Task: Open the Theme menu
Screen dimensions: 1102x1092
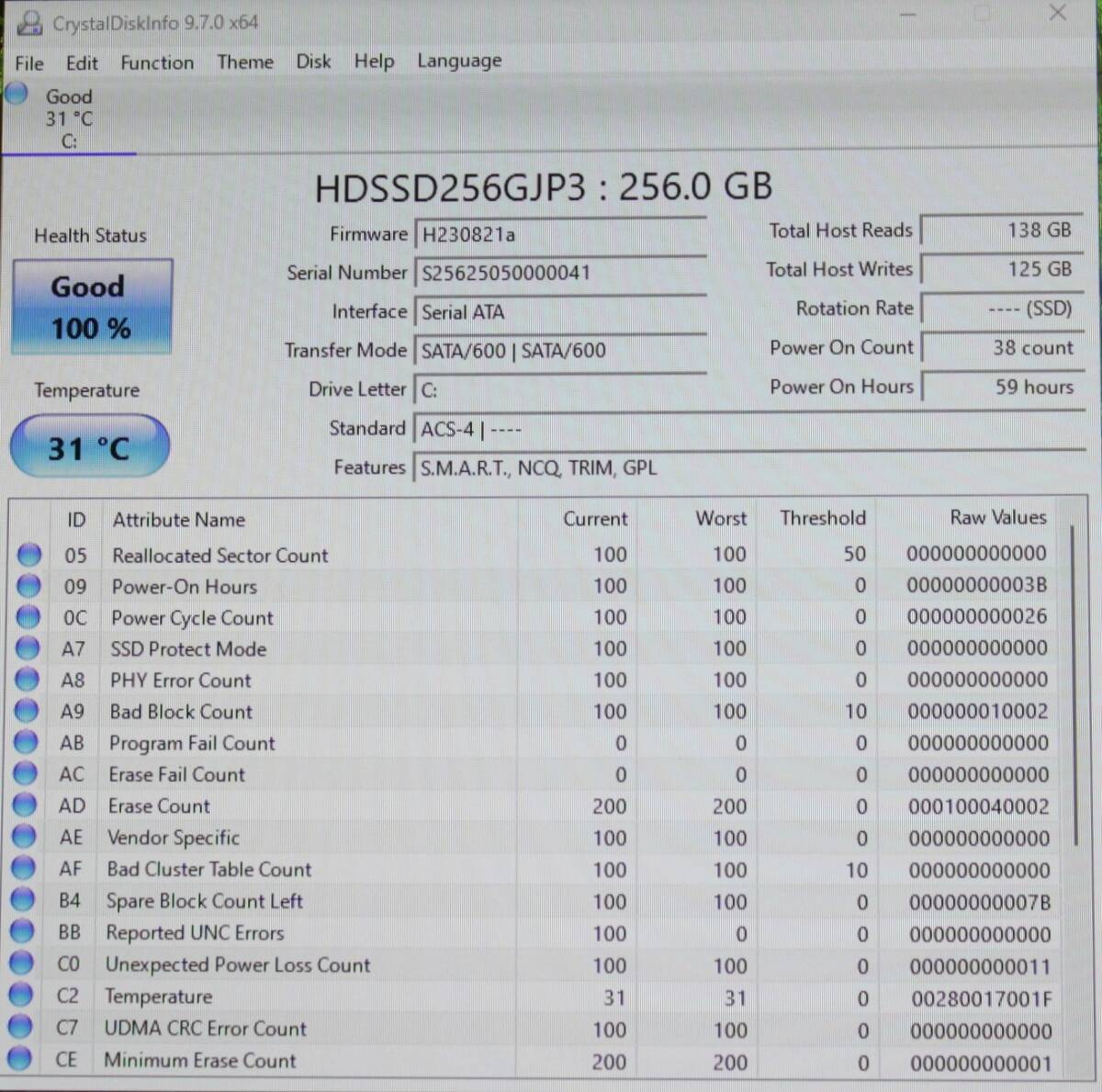Action: pos(245,62)
